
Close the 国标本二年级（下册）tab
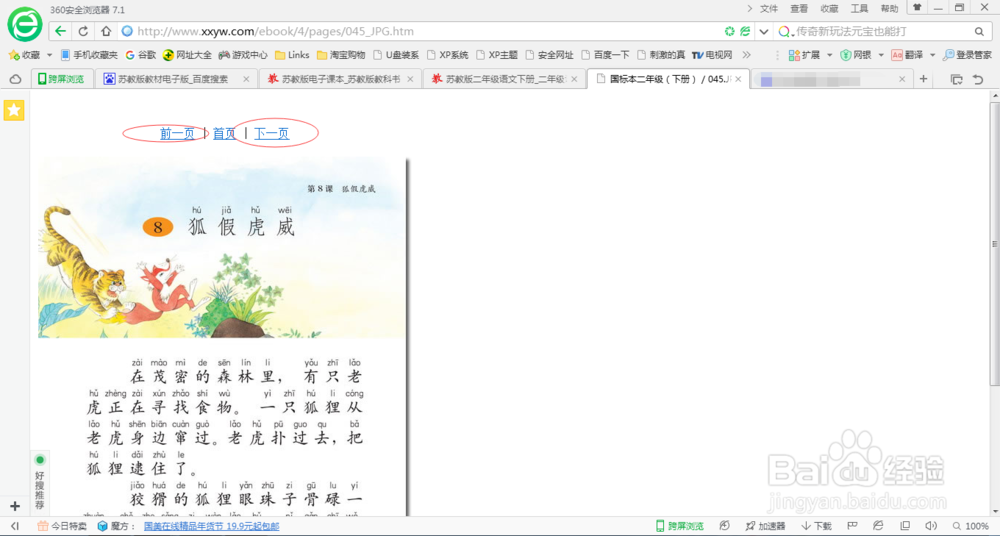738,79
